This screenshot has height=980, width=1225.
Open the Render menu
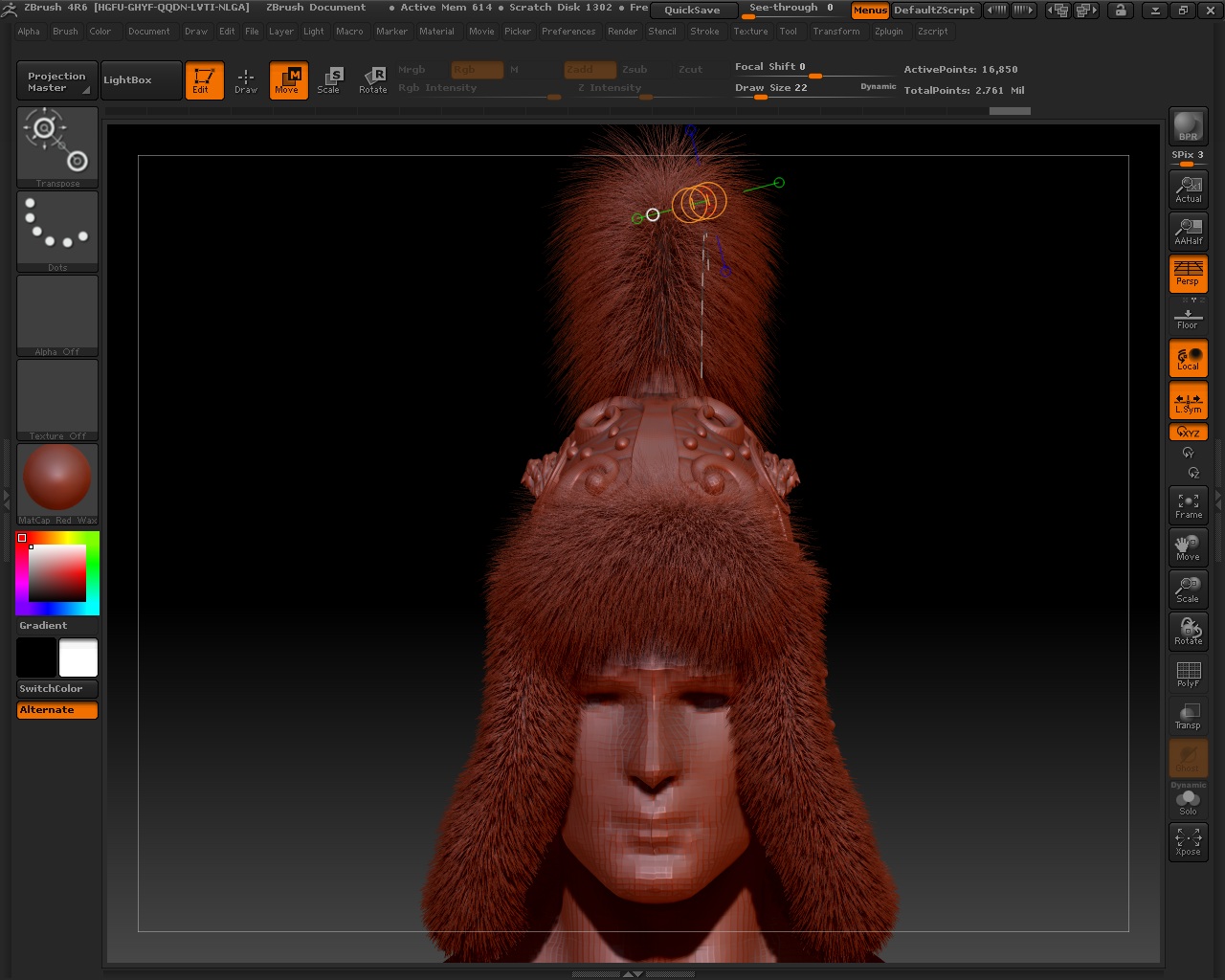click(622, 32)
